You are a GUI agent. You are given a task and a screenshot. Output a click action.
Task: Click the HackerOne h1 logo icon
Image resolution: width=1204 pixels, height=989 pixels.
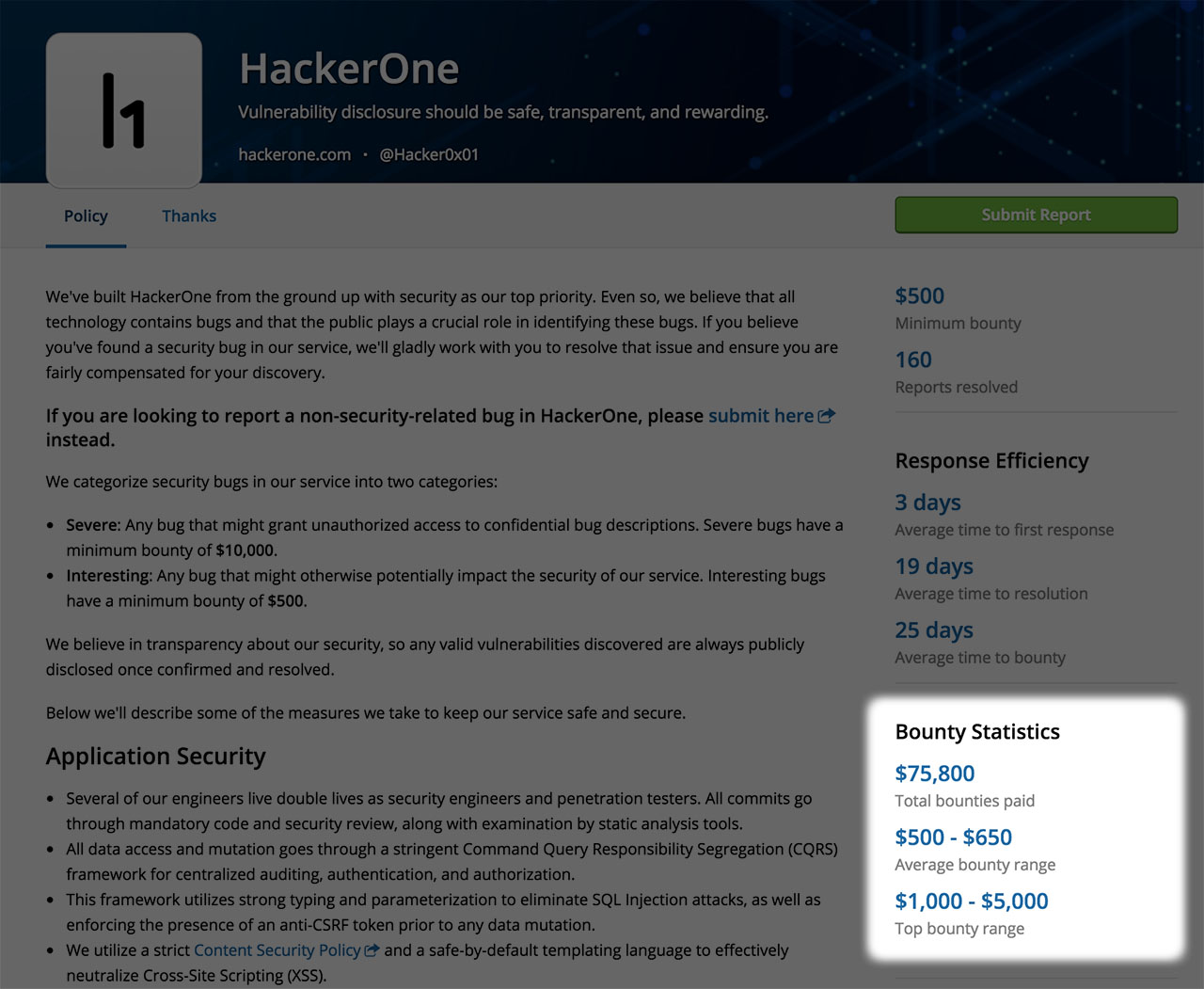coord(123,107)
